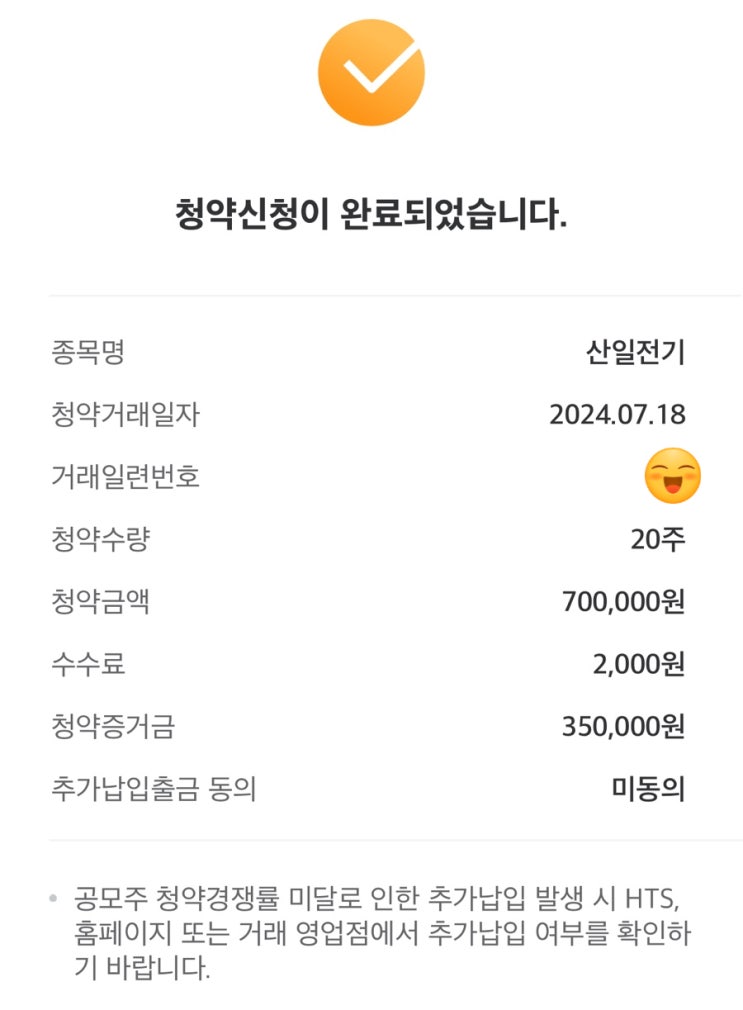Select the 종목명 label
The height and width of the screenshot is (1010, 743).
(x=88, y=352)
